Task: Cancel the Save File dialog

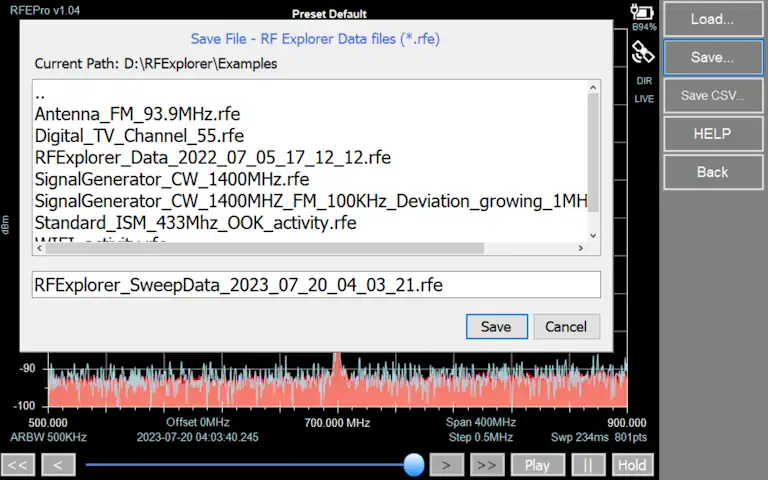Action: [x=566, y=327]
